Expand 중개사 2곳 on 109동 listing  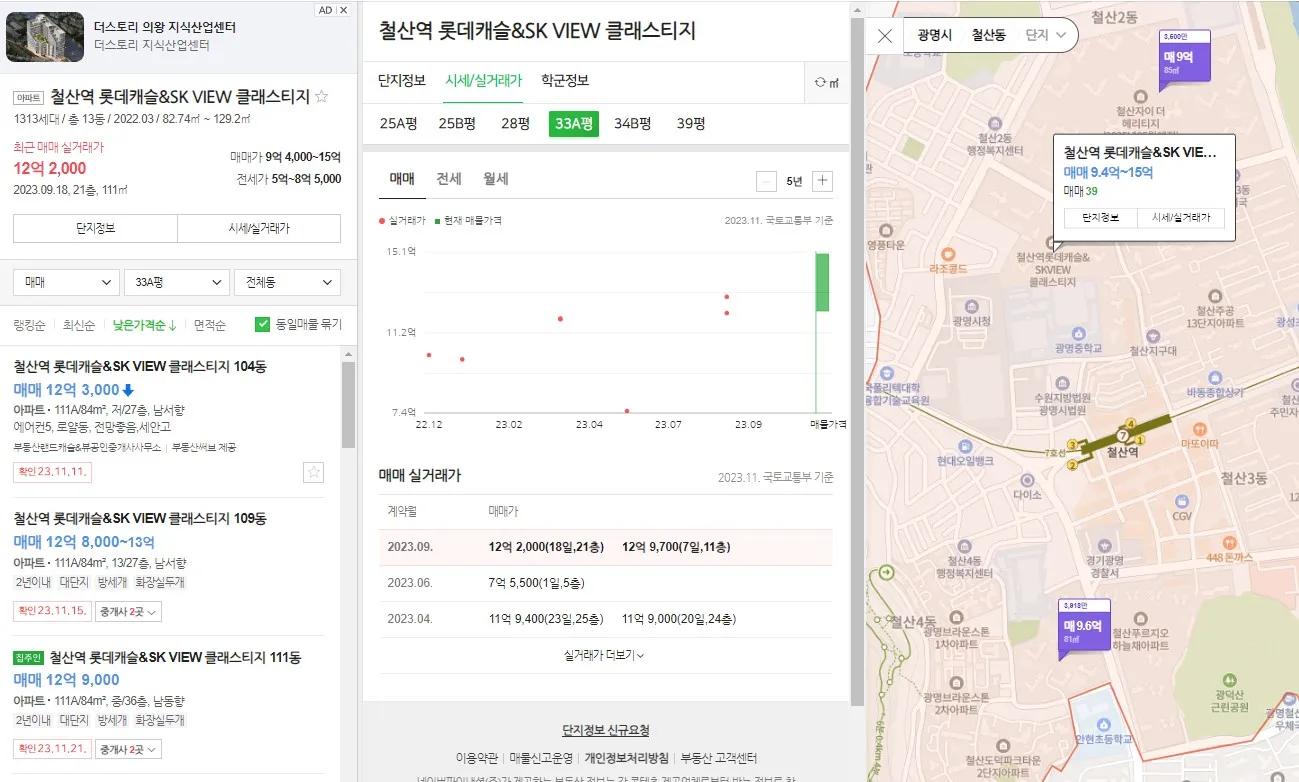(x=128, y=611)
